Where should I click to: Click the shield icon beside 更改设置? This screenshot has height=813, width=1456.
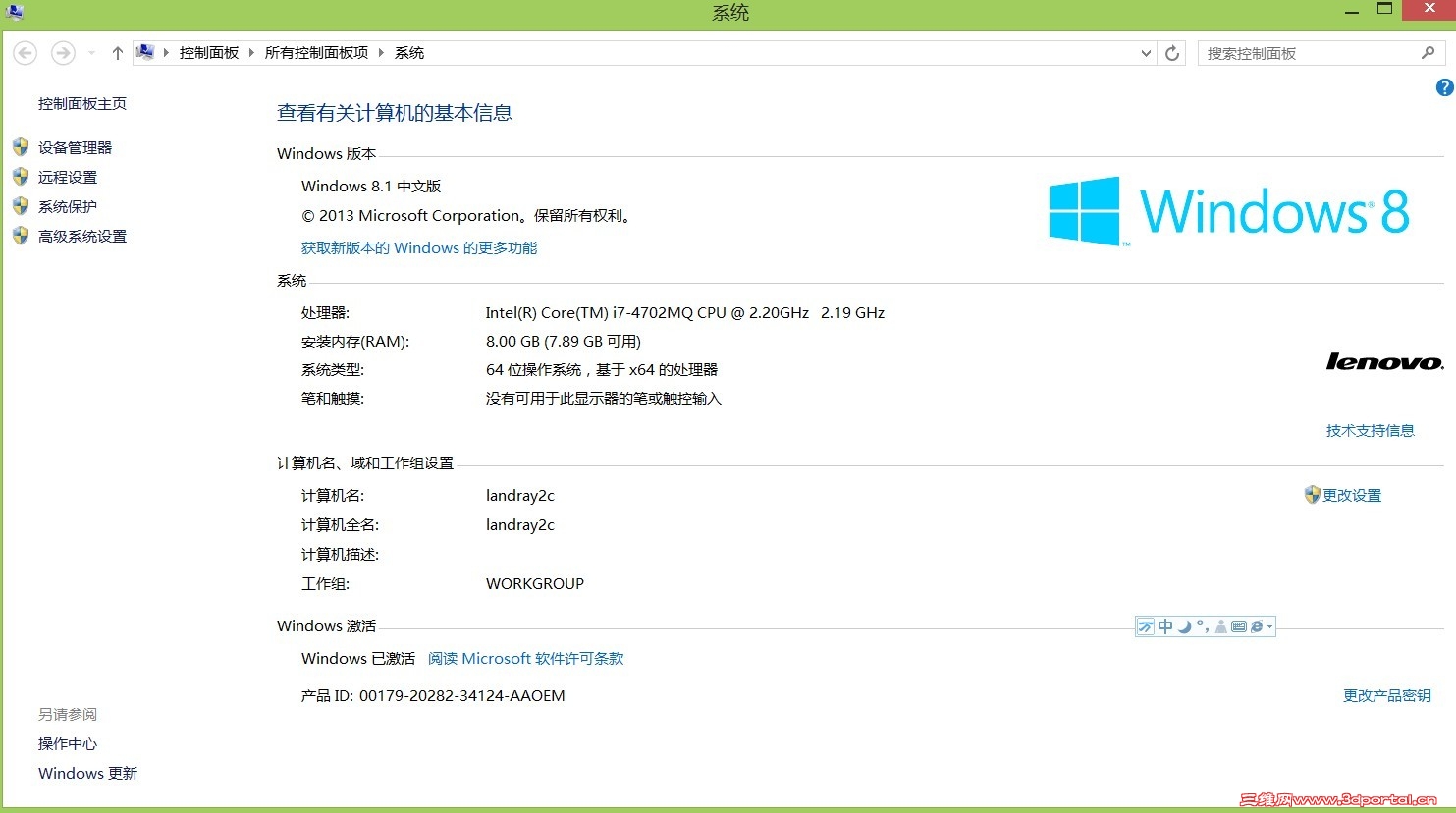(1313, 494)
